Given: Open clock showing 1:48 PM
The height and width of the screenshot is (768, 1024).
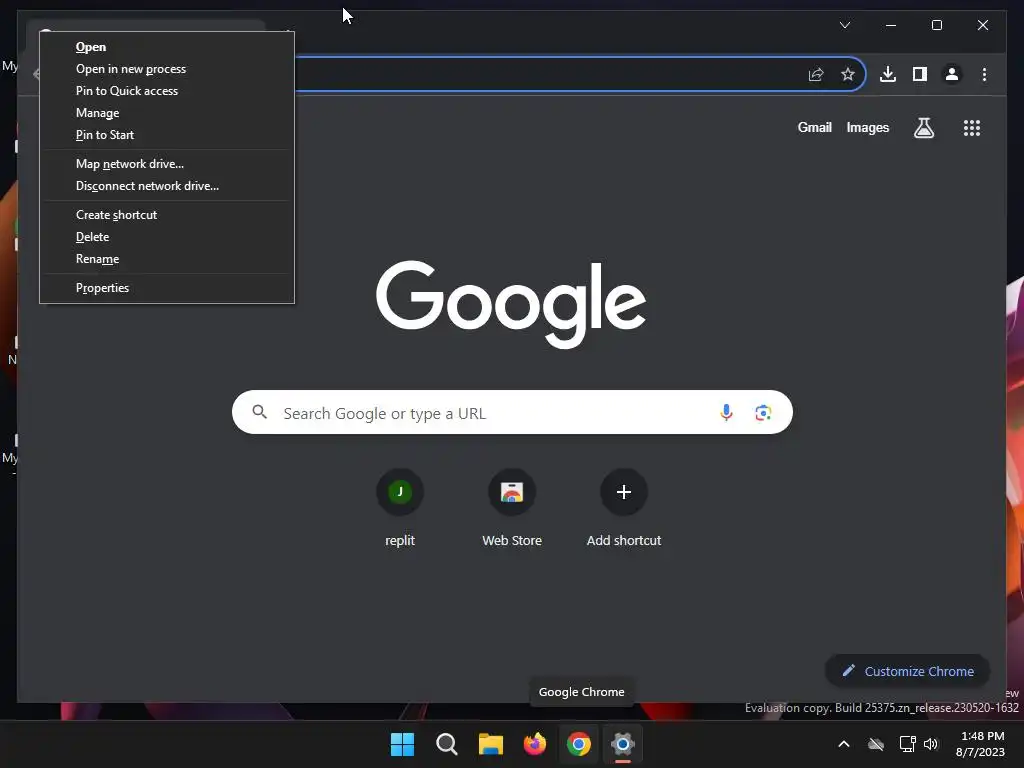Looking at the screenshot, I should tap(980, 744).
